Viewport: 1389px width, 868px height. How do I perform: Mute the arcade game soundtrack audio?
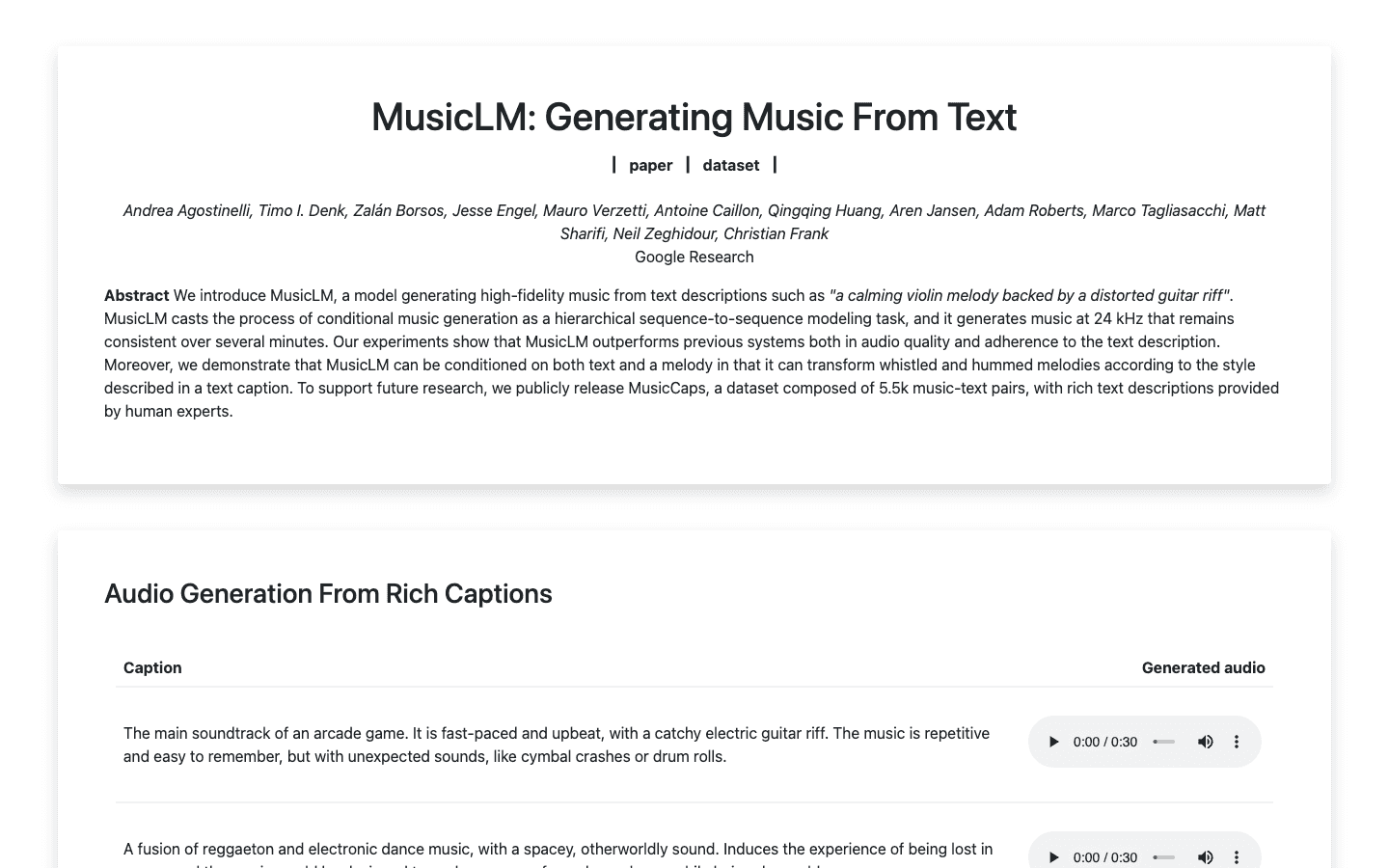pos(1205,742)
